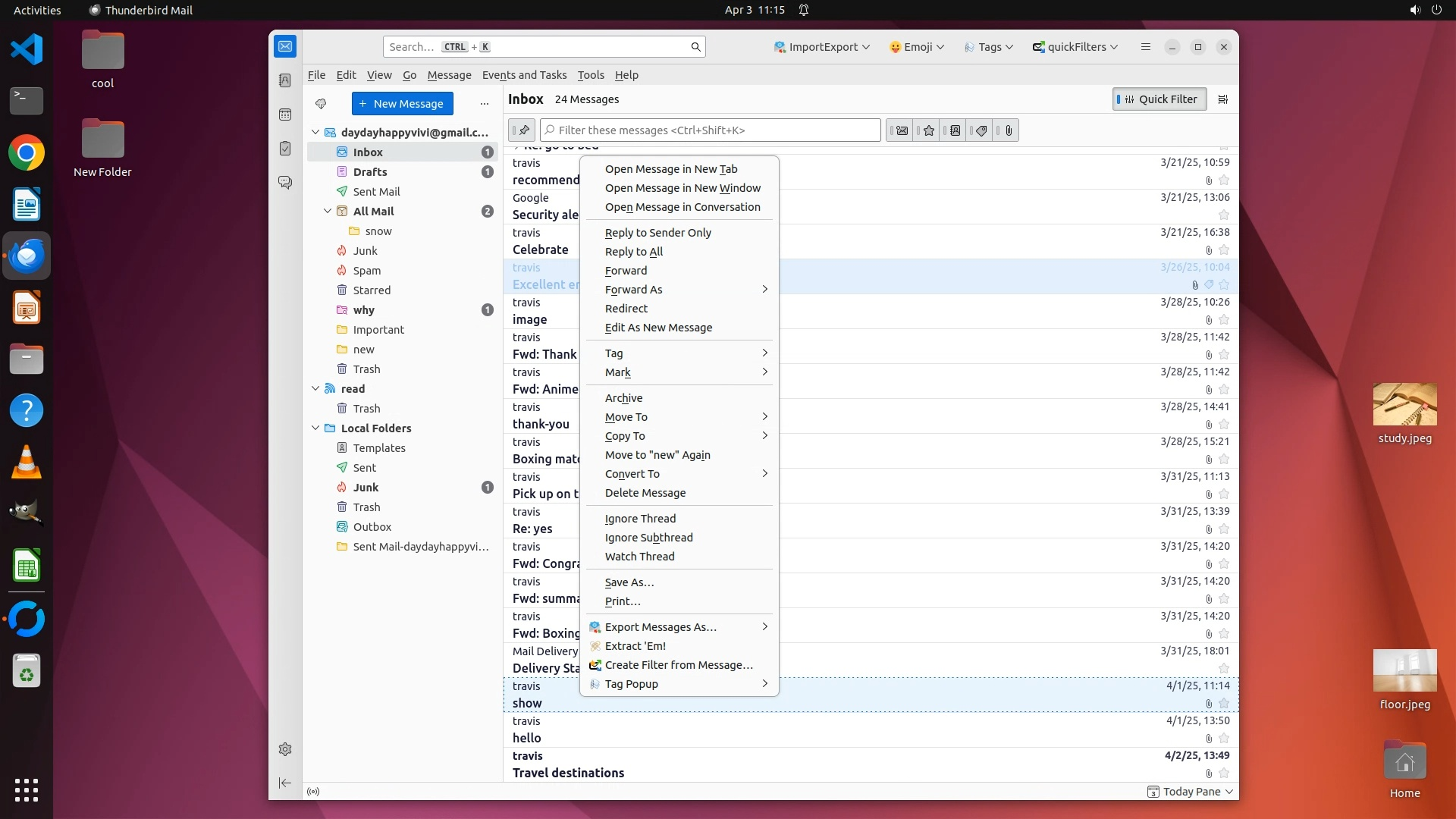Viewport: 1456px width, 819px height.
Task: Open Google Chrome from the dock
Action: tap(27, 153)
